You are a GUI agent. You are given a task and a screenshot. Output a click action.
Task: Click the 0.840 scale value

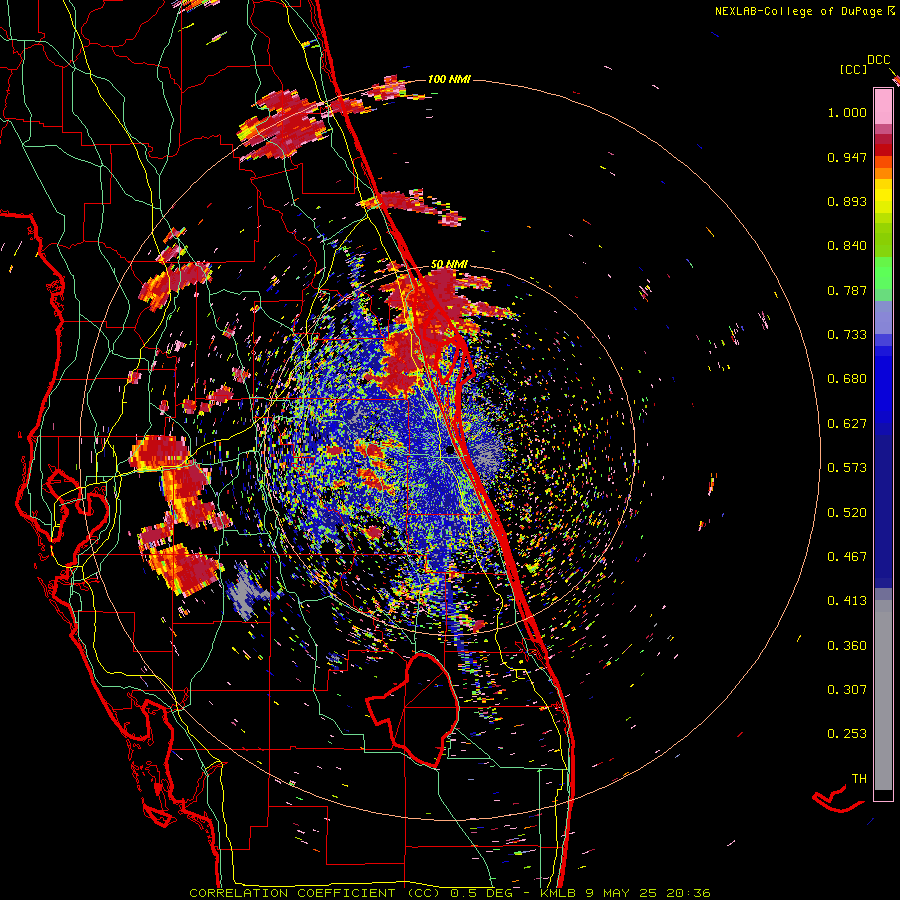tap(847, 246)
